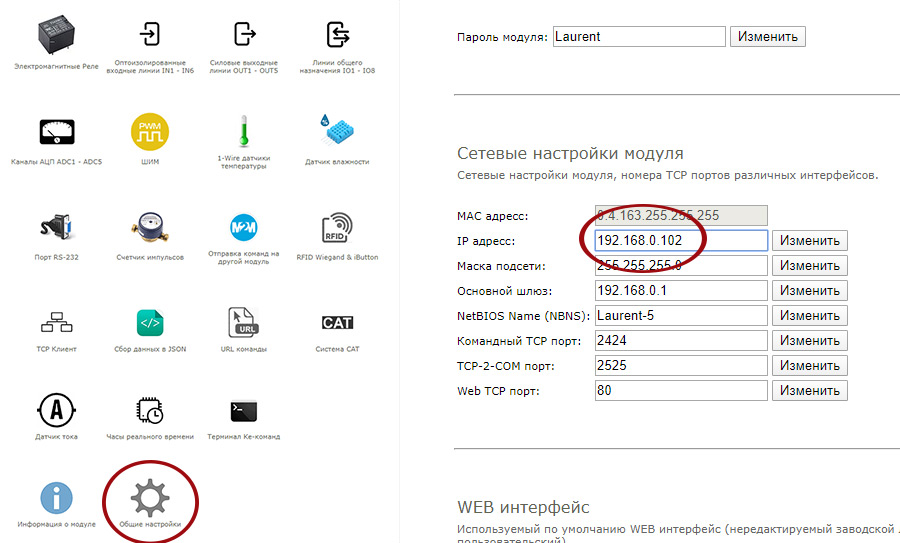The width and height of the screenshot is (900, 543).
Task: Select the TCP Клиент icon
Action: pyautogui.click(x=57, y=323)
